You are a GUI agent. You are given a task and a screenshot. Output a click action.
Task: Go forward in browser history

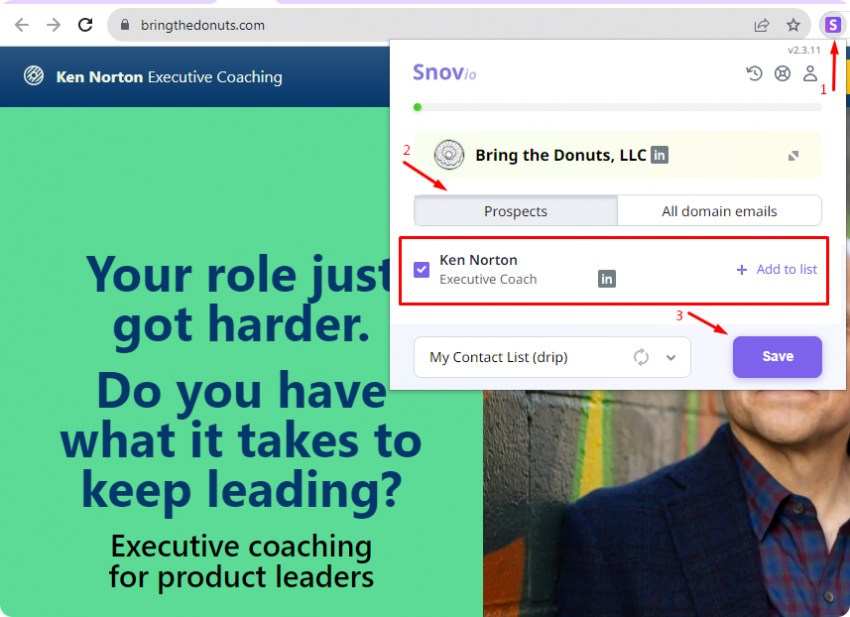pos(53,25)
